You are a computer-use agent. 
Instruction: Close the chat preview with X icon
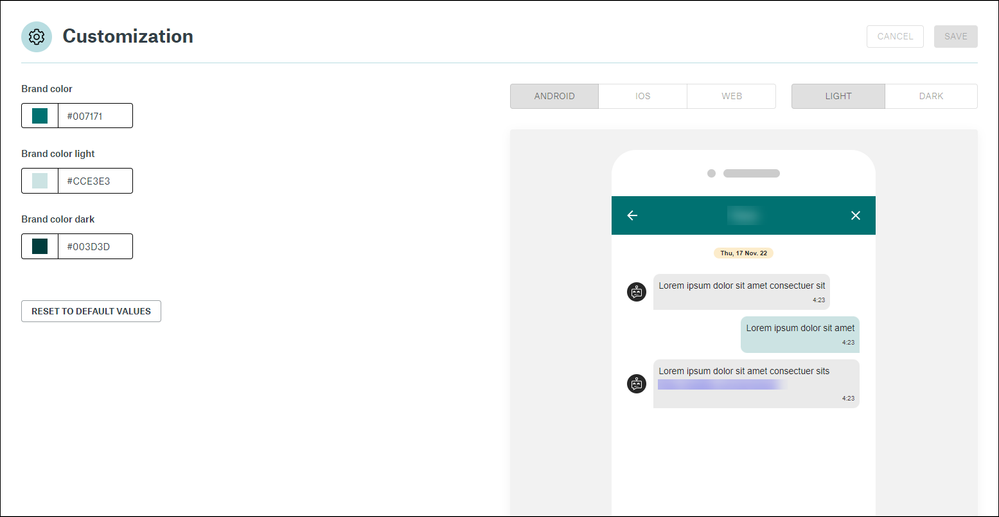(855, 215)
